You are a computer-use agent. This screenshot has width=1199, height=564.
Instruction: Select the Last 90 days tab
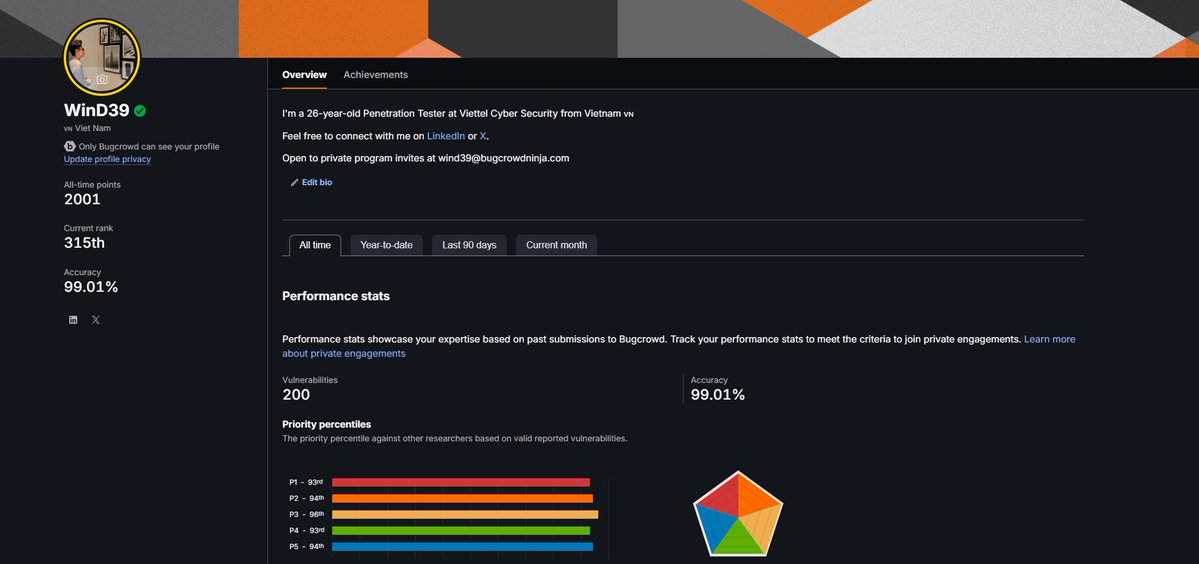point(469,245)
